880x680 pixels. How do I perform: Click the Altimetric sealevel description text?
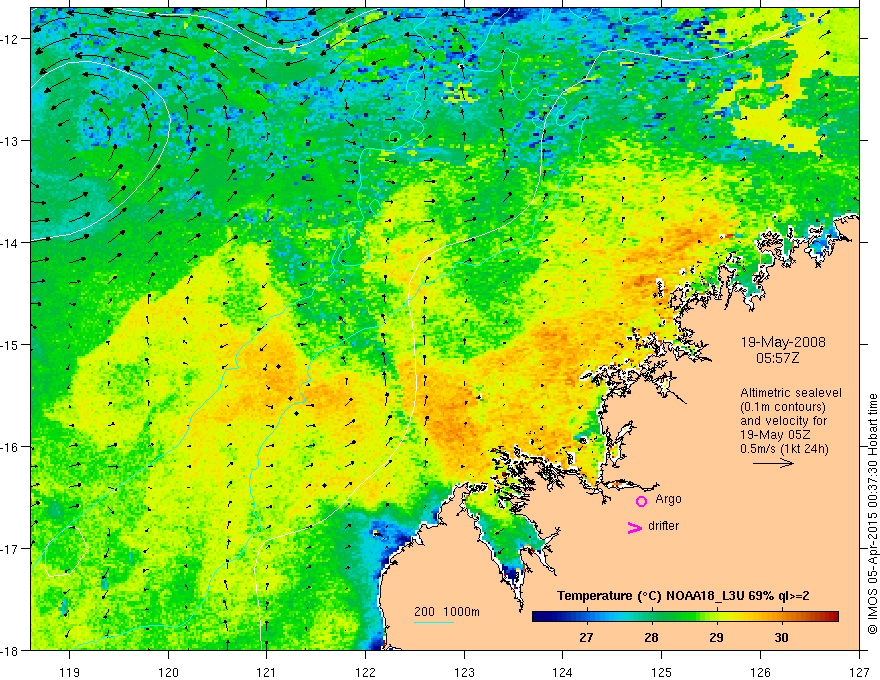pyautogui.click(x=791, y=420)
